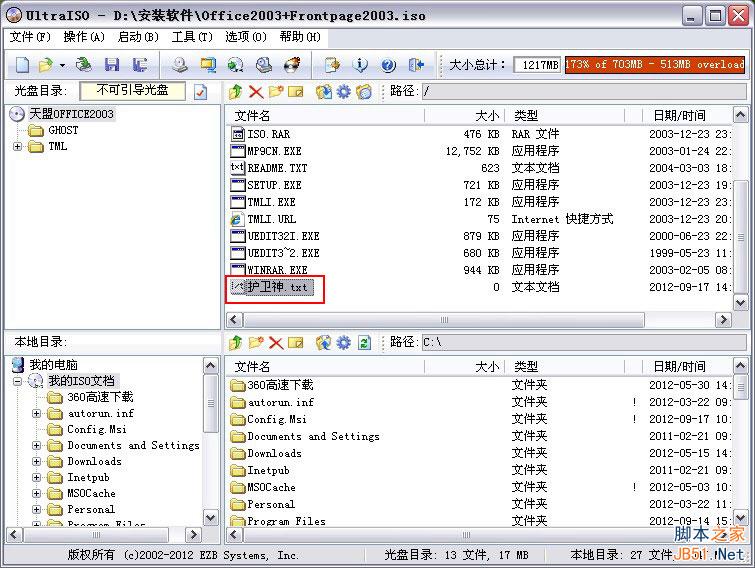This screenshot has width=755, height=568.
Task: Open the 帮助(H) menu
Action: point(299,37)
